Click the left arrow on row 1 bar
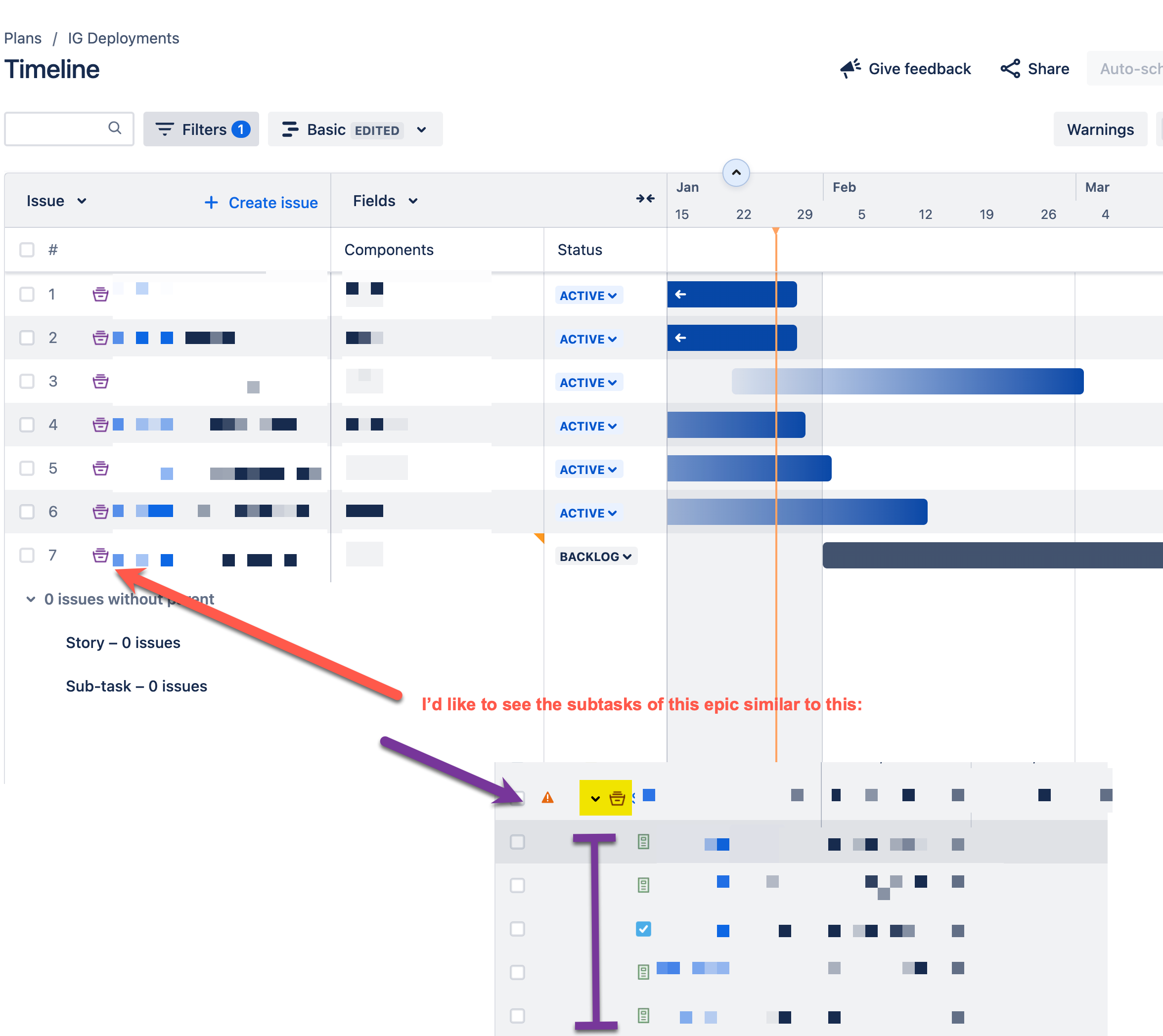 680,294
